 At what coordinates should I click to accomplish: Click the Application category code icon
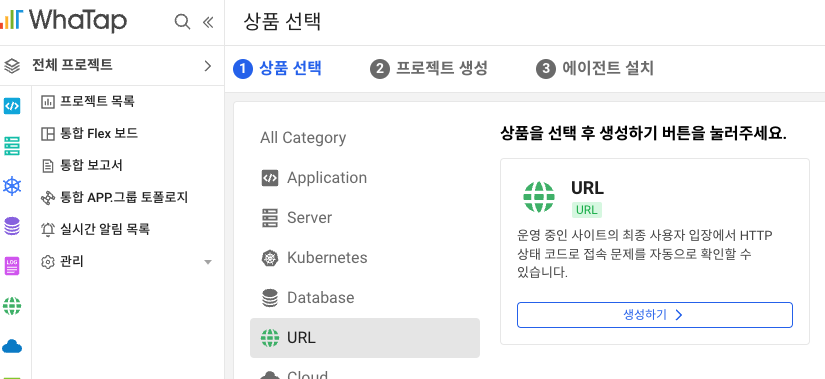coord(270,178)
